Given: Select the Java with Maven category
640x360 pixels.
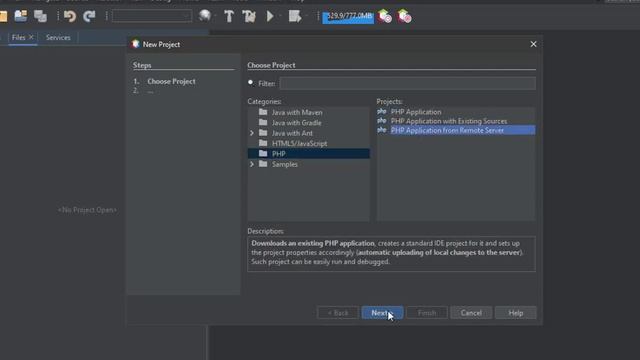Looking at the screenshot, I should (297, 112).
